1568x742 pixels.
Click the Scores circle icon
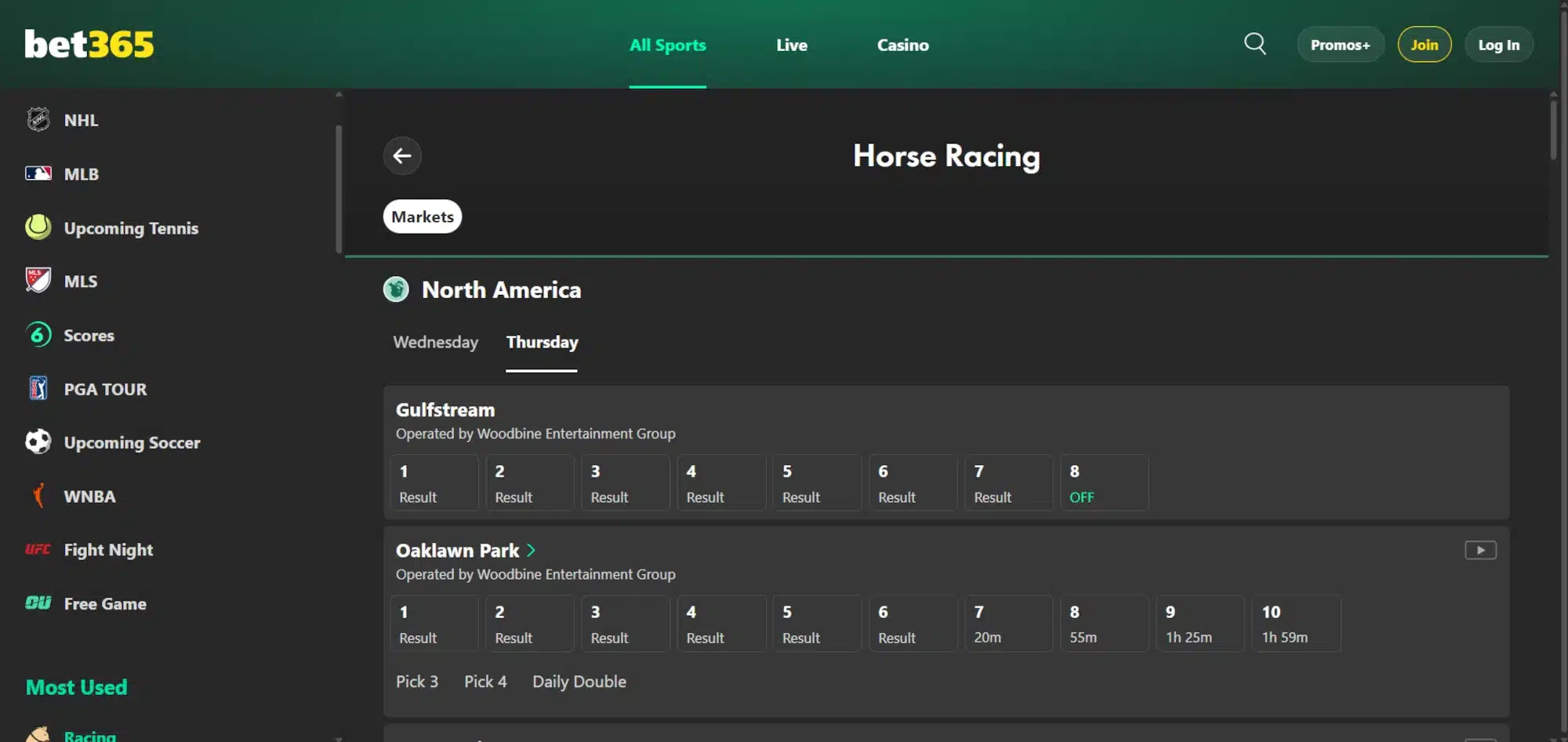tap(38, 335)
